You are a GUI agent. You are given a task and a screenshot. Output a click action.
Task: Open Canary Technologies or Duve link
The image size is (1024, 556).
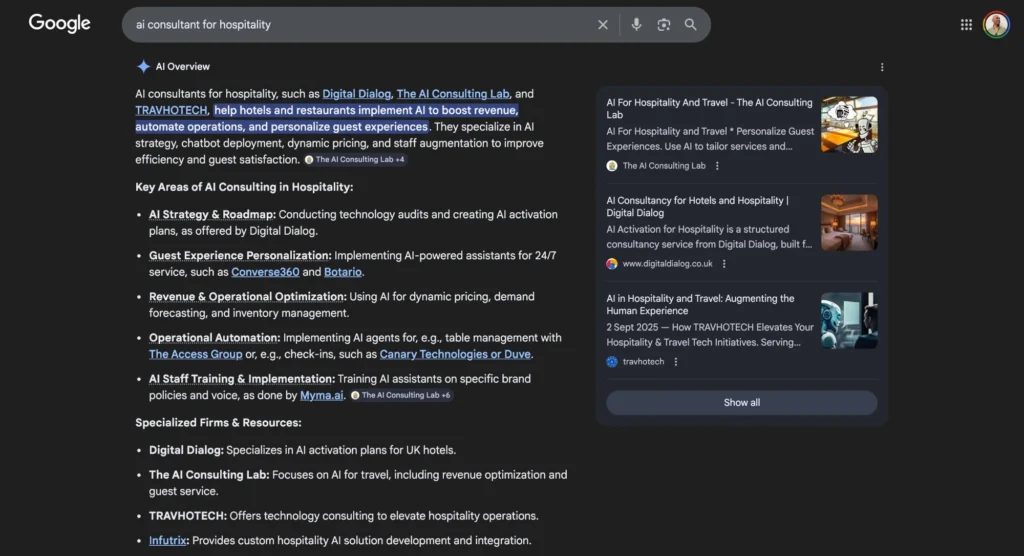point(455,354)
